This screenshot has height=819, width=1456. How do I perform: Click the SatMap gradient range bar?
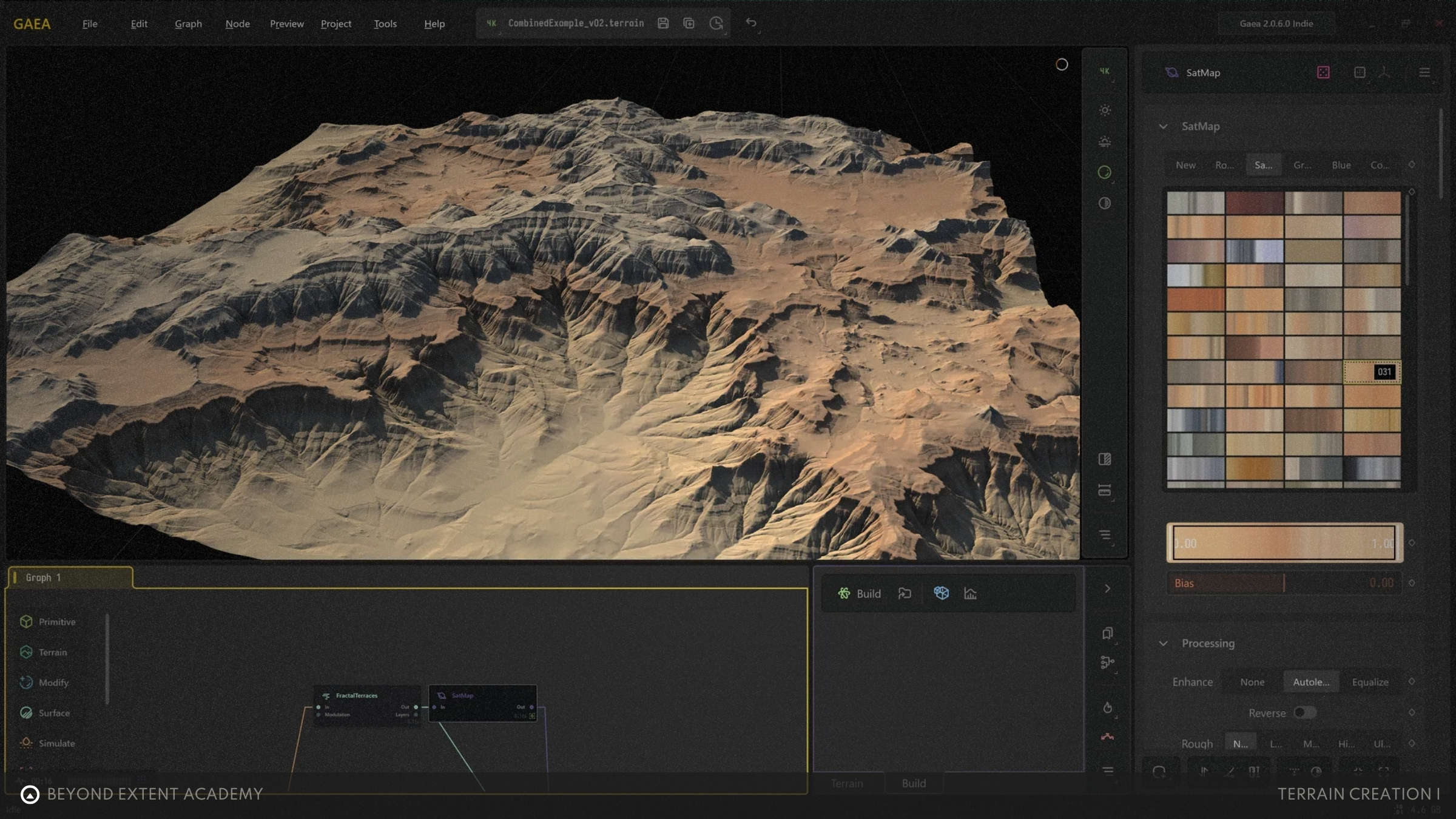[1284, 543]
